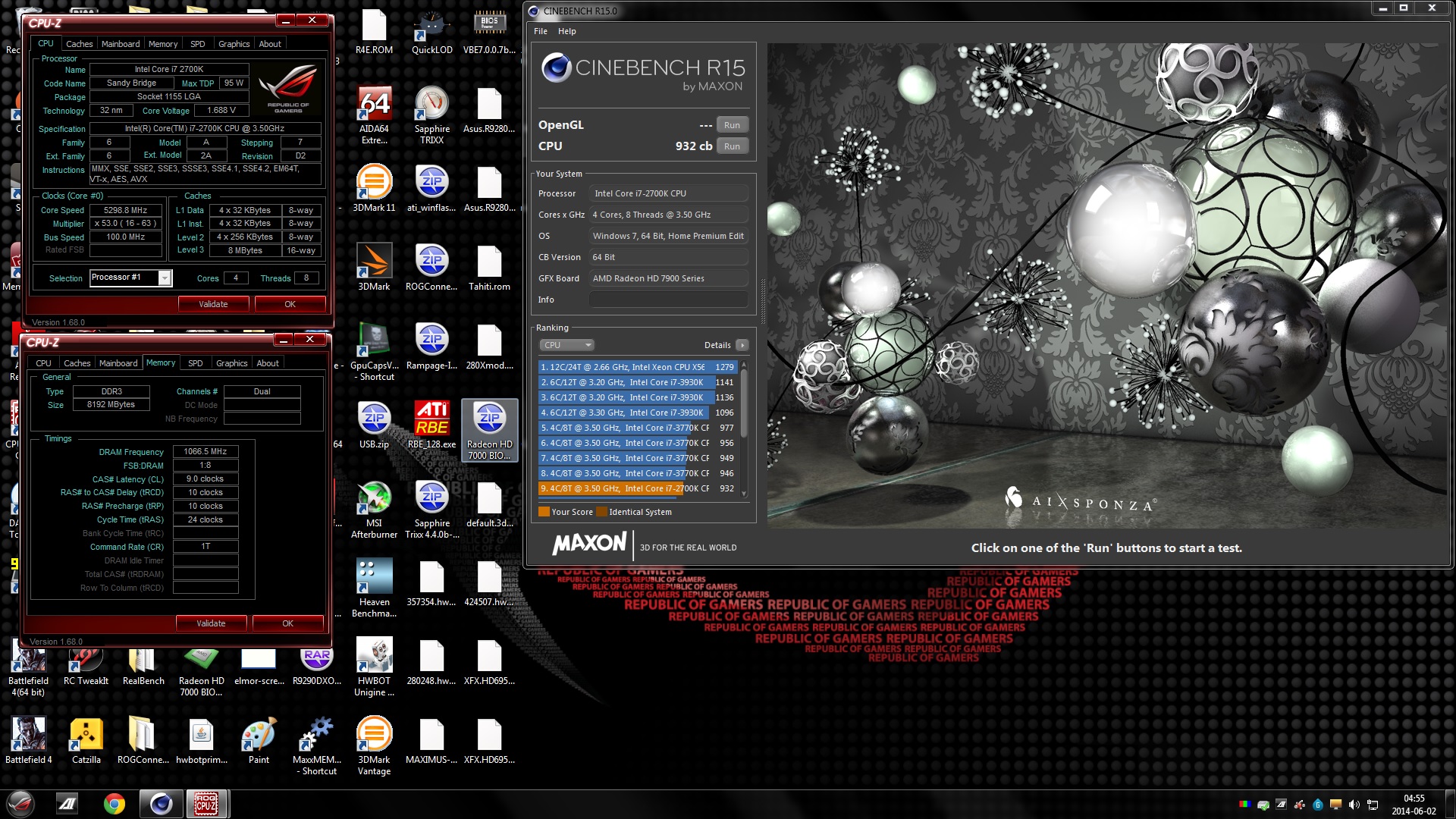Select the R9290DXO RAR archive icon

pyautogui.click(x=317, y=664)
